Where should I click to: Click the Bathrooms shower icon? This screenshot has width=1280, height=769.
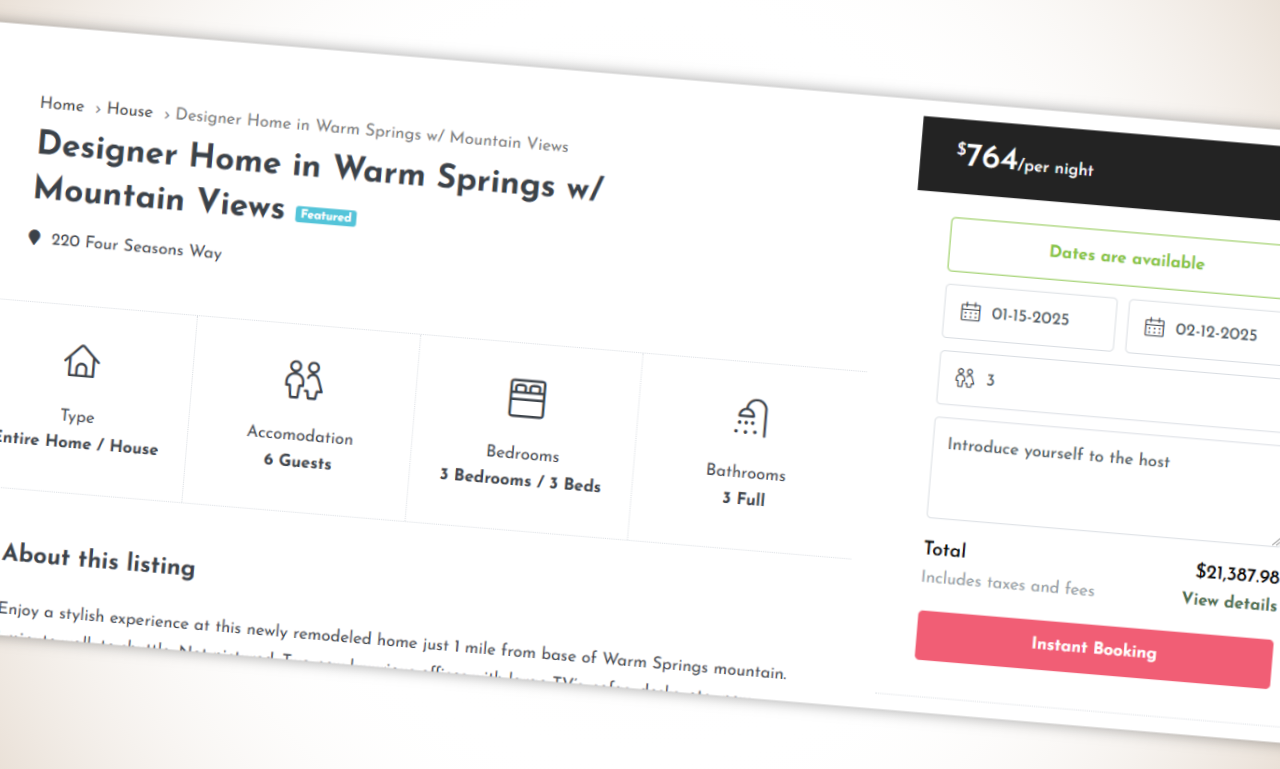750,418
